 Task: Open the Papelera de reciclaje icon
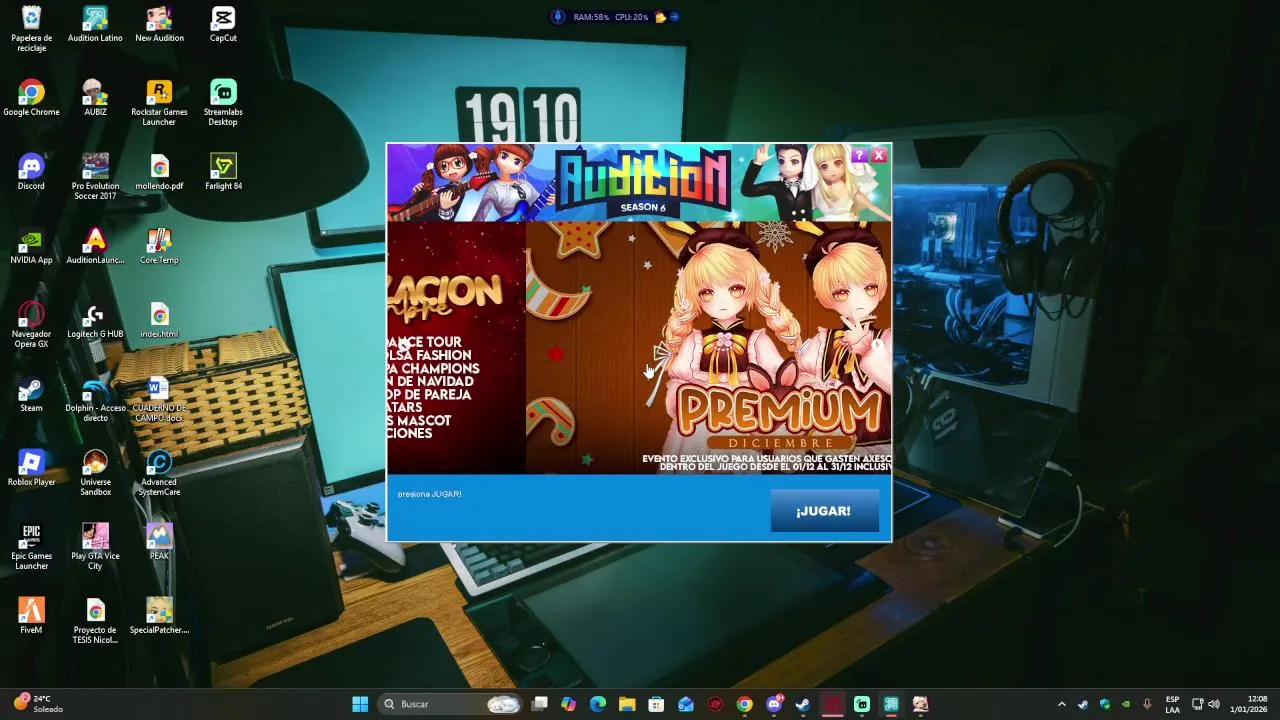[x=31, y=29]
